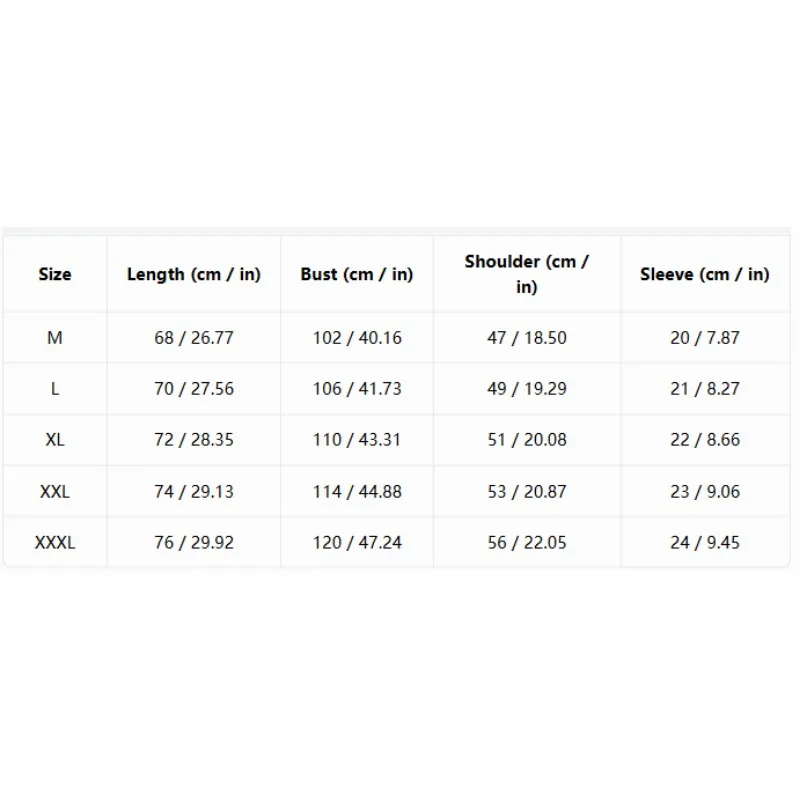Select the 72 / 28.35 length cell
Screen dimensions: 800x800
194,440
